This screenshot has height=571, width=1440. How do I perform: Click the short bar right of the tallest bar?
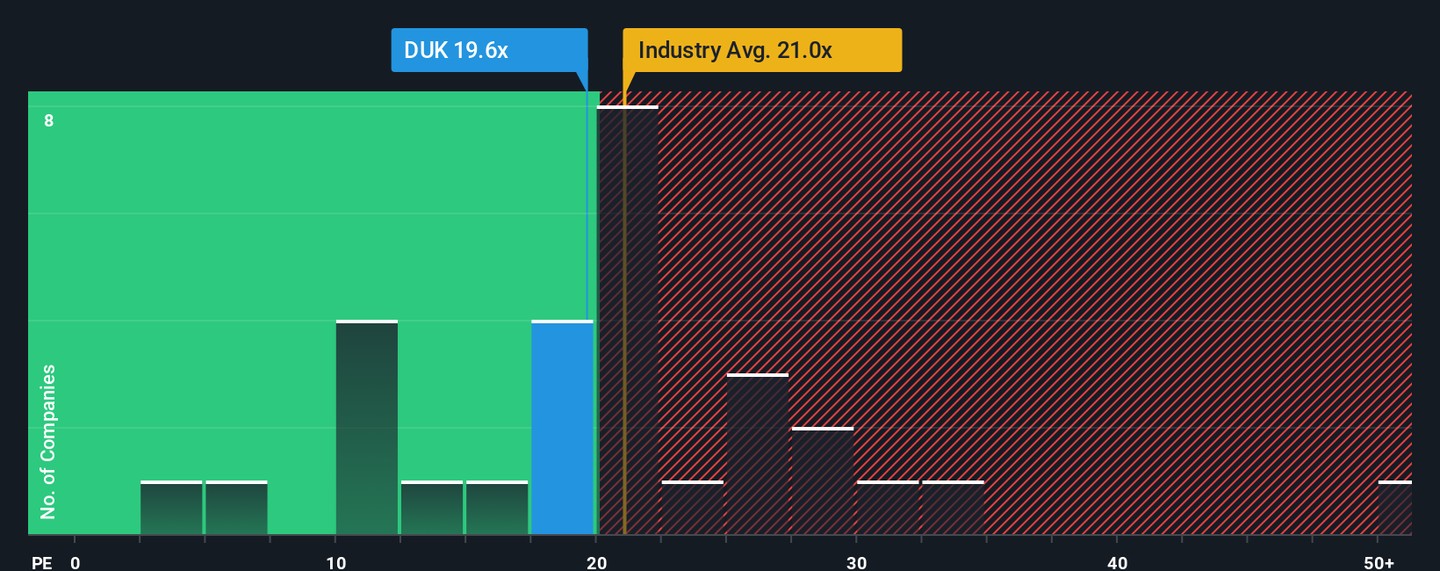pyautogui.click(x=692, y=508)
